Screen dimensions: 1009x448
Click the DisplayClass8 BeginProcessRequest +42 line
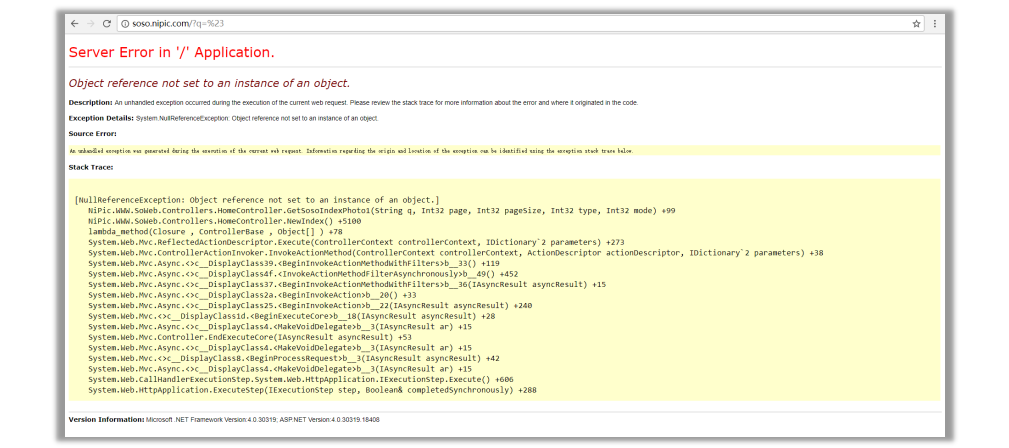[x=294, y=358]
